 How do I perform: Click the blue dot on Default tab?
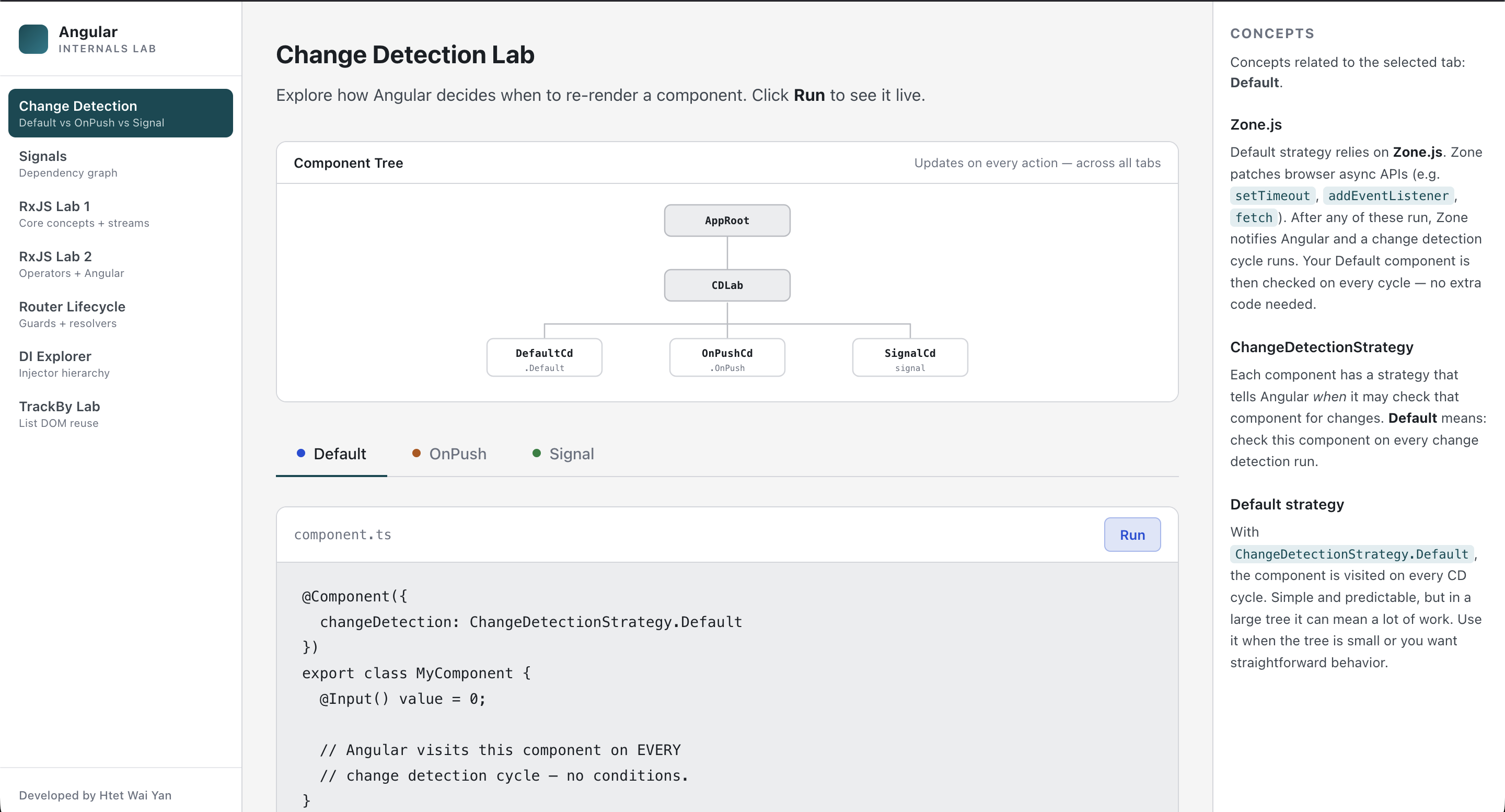click(301, 454)
